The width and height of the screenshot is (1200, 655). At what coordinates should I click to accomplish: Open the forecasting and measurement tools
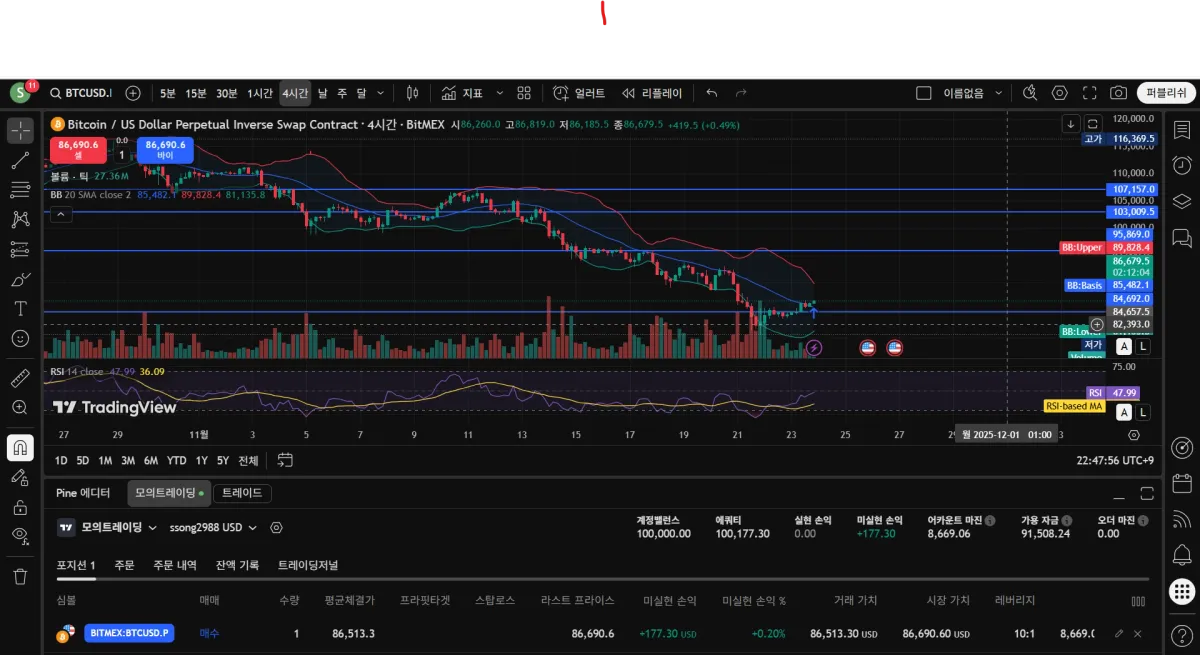coord(20,249)
